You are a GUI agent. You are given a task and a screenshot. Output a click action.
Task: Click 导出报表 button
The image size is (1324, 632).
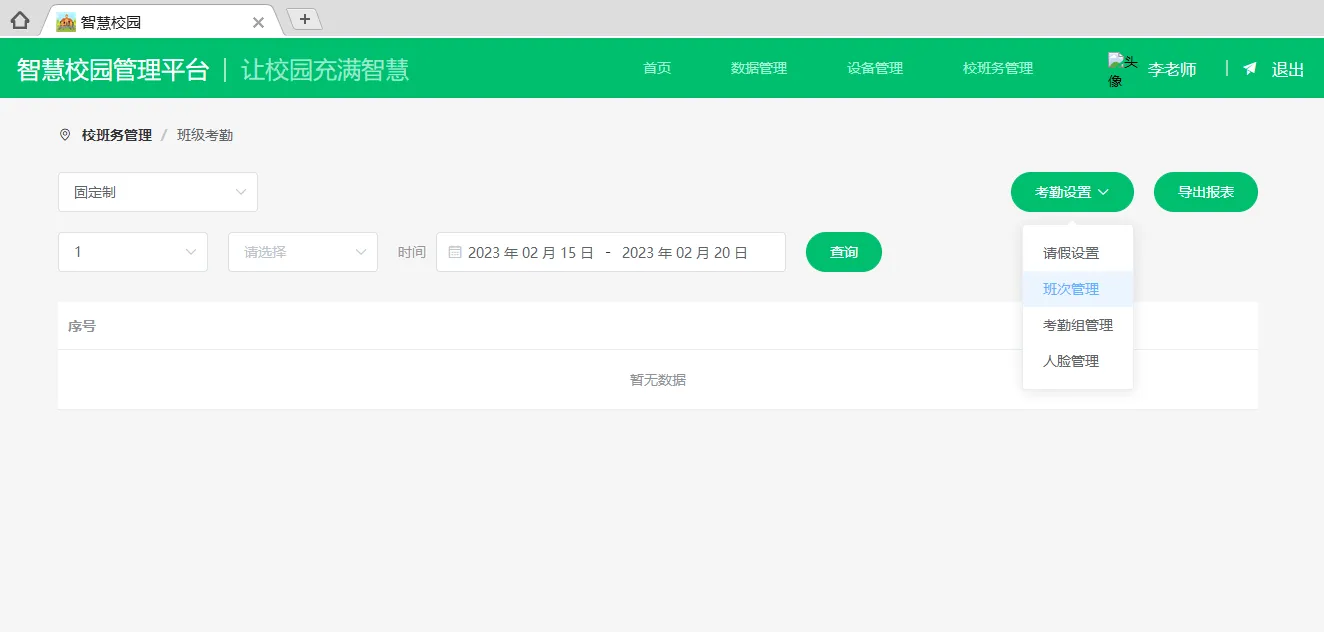[1206, 192]
